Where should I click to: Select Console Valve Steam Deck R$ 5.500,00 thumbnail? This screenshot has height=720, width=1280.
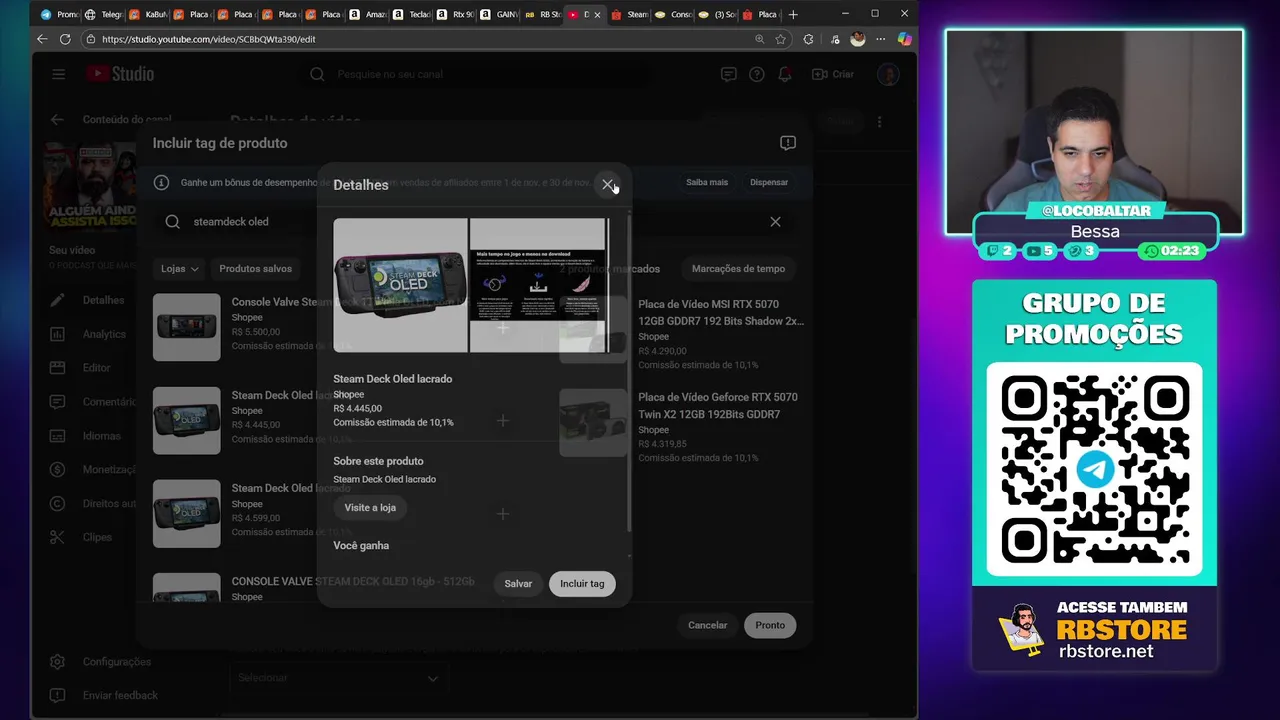[187, 327]
